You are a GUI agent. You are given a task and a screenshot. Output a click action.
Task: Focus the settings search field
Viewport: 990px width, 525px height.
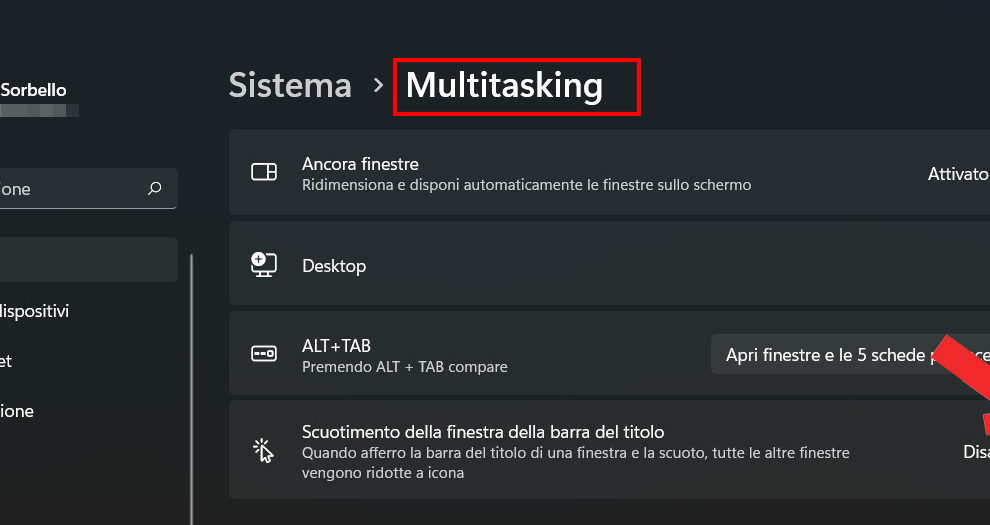point(70,188)
